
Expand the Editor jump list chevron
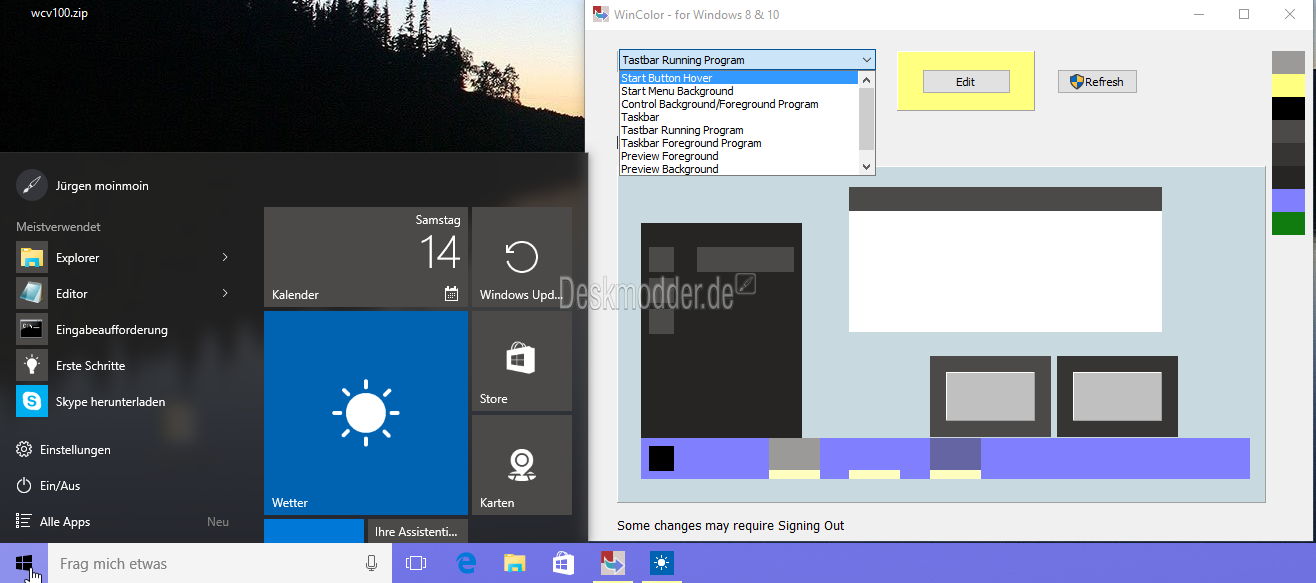[225, 294]
